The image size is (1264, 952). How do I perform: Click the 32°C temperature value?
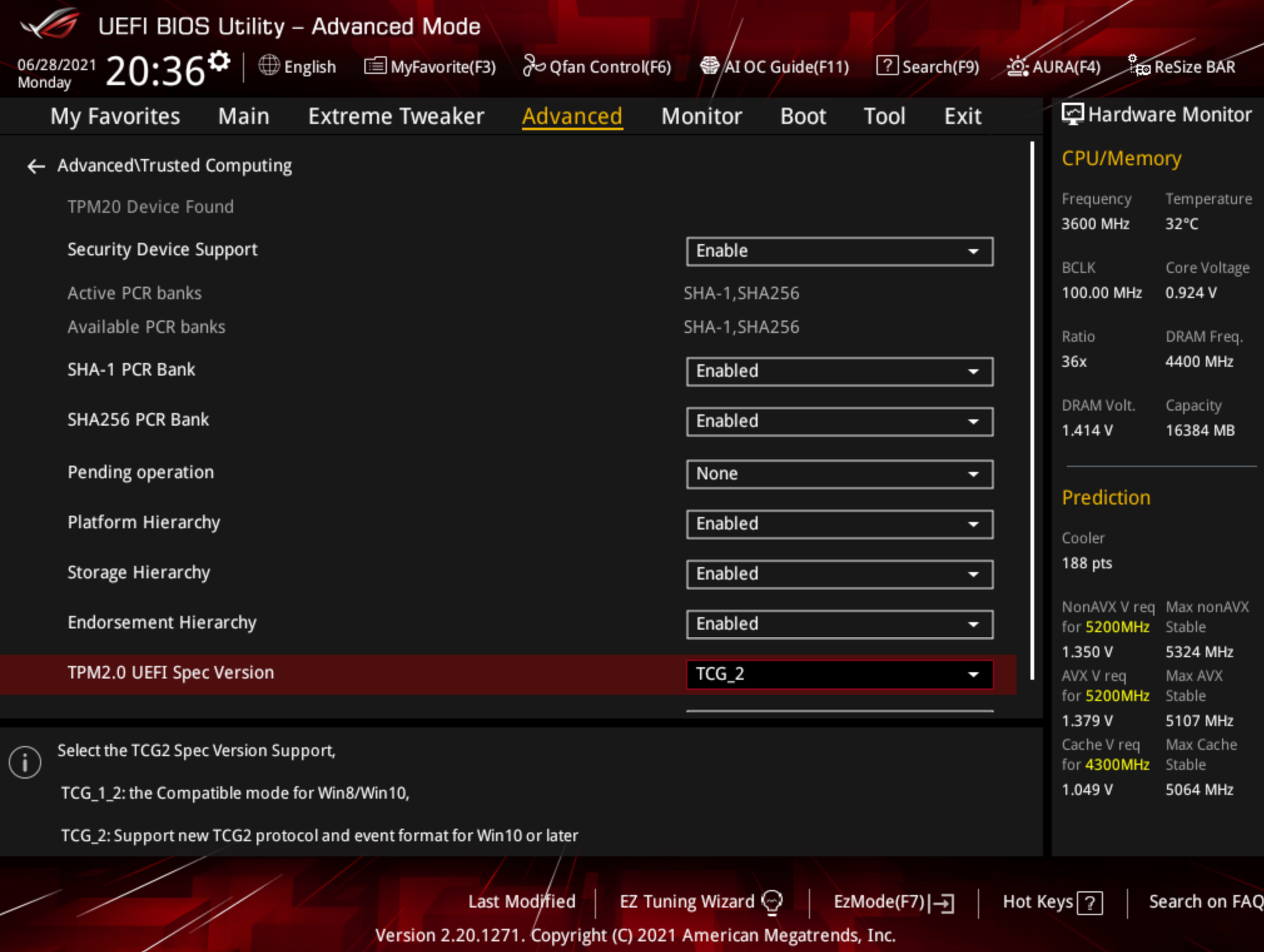tap(1181, 224)
